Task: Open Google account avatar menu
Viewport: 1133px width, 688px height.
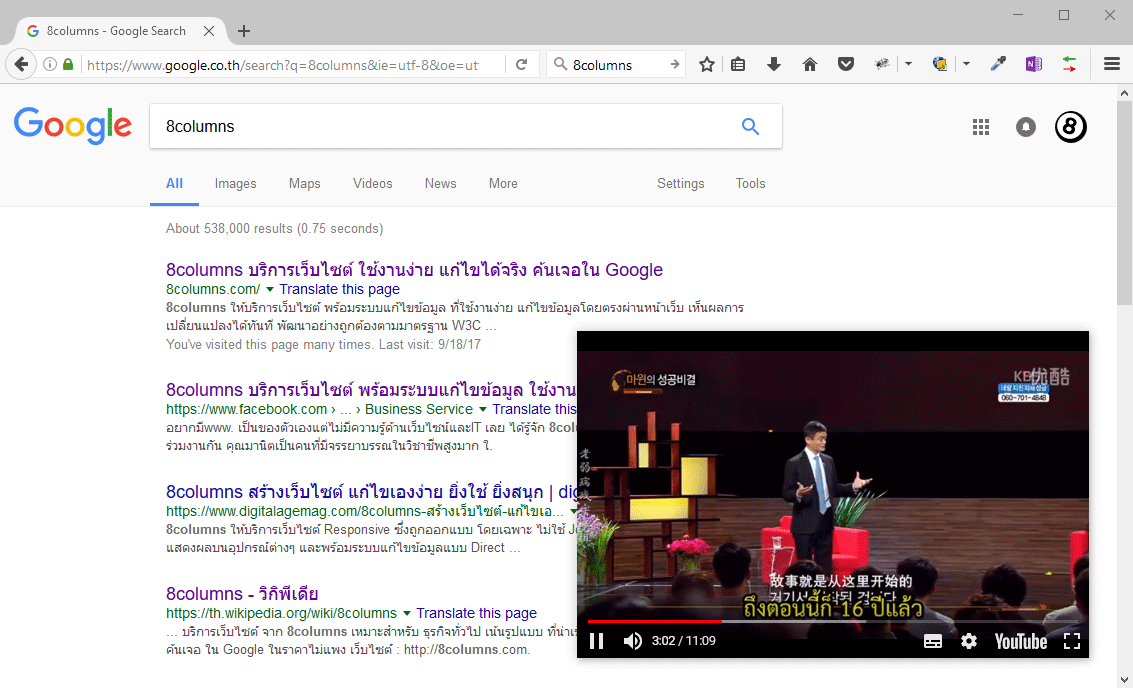Action: [1070, 127]
